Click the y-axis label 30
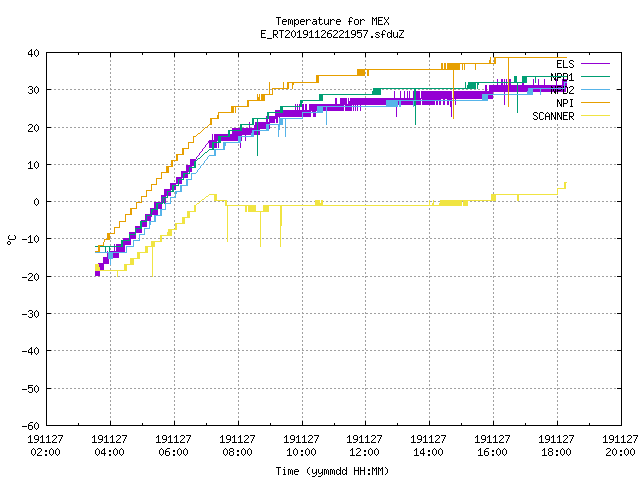This screenshot has height=480, width=640. pyautogui.click(x=33, y=90)
